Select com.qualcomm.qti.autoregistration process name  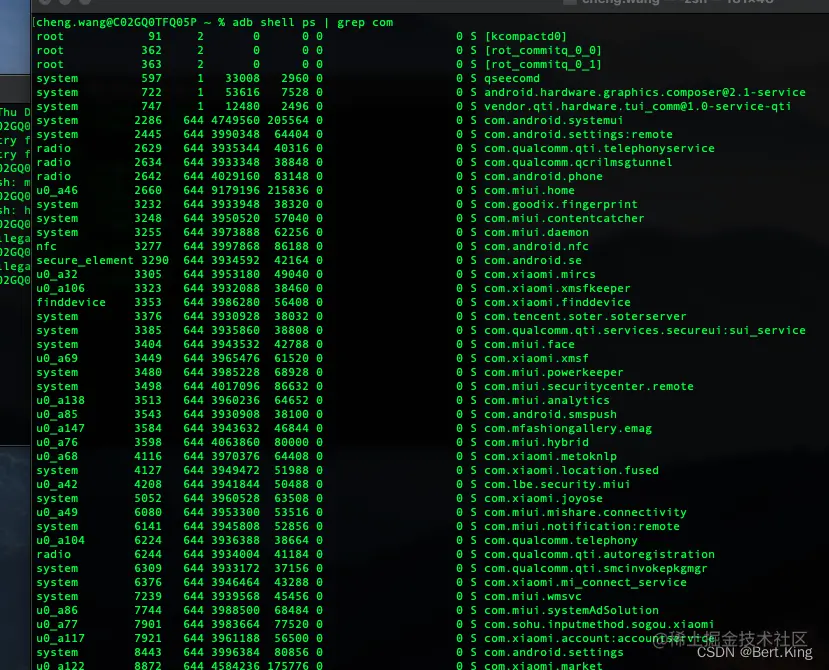599,555
